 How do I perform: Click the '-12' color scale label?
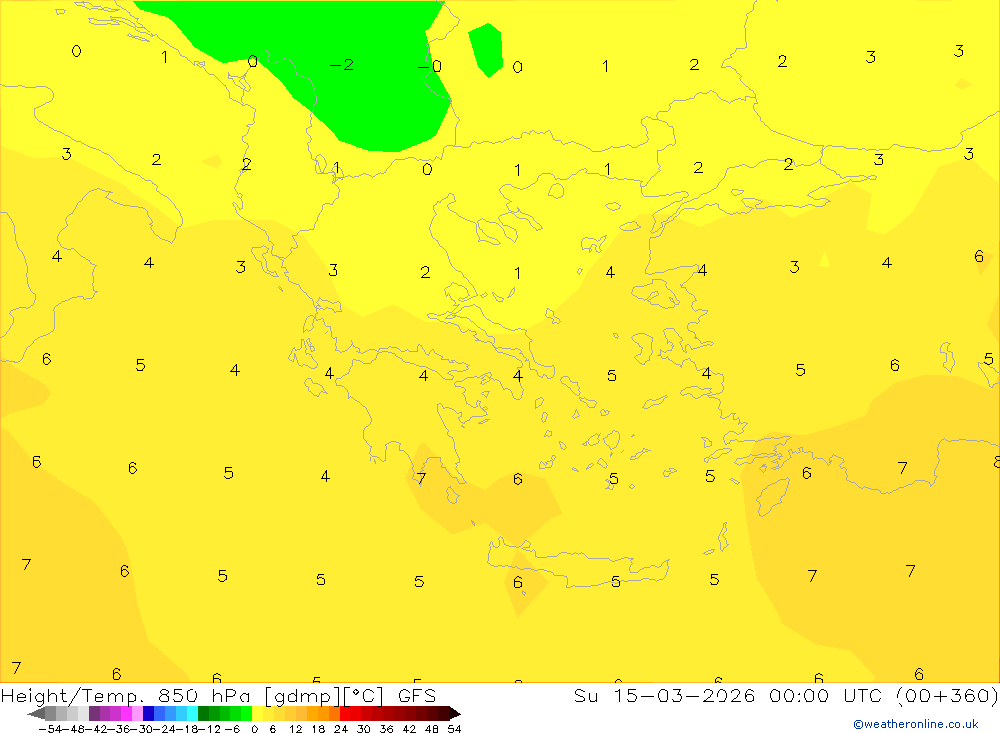(x=210, y=729)
